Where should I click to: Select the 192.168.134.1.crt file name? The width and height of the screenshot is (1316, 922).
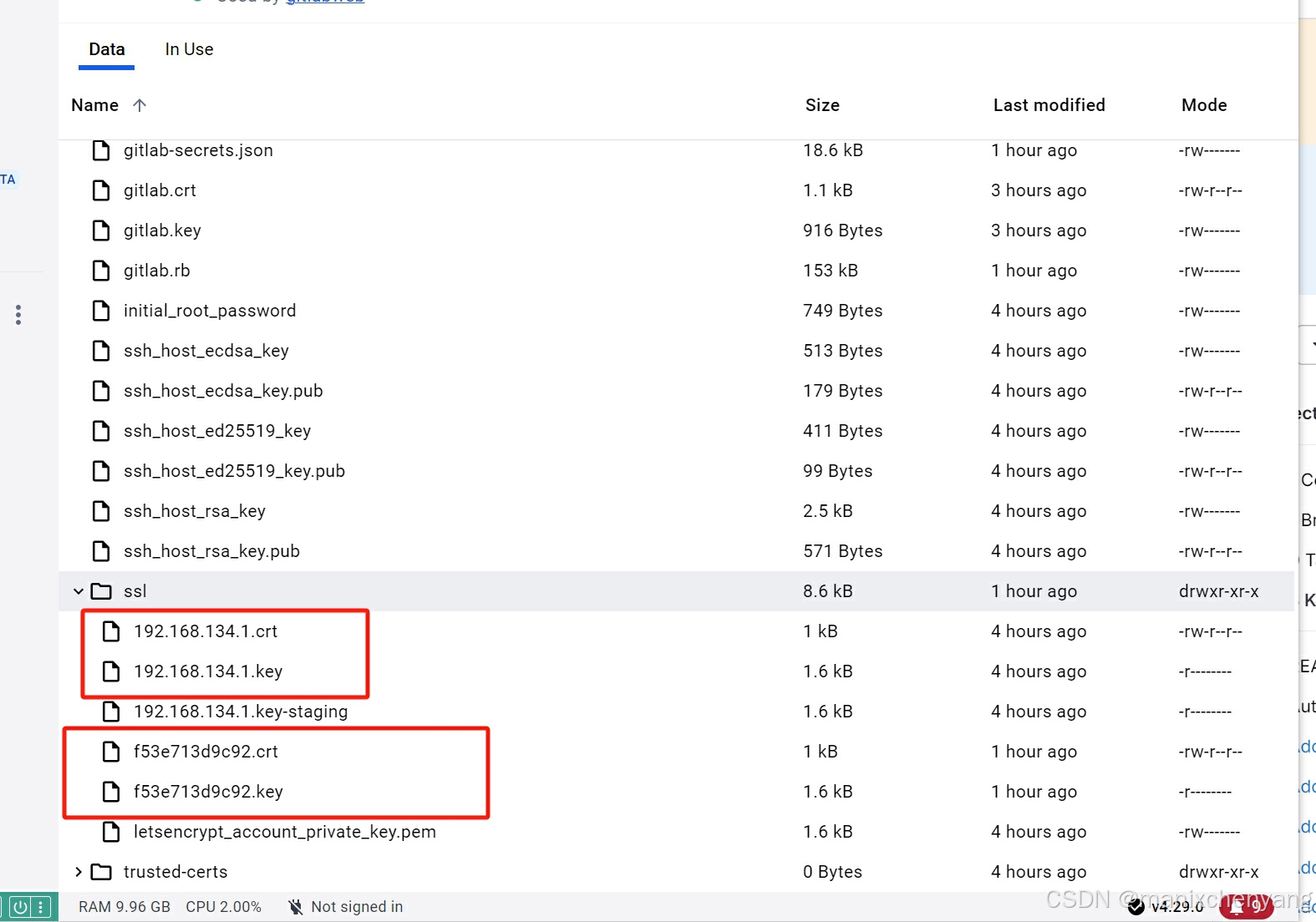(x=206, y=631)
